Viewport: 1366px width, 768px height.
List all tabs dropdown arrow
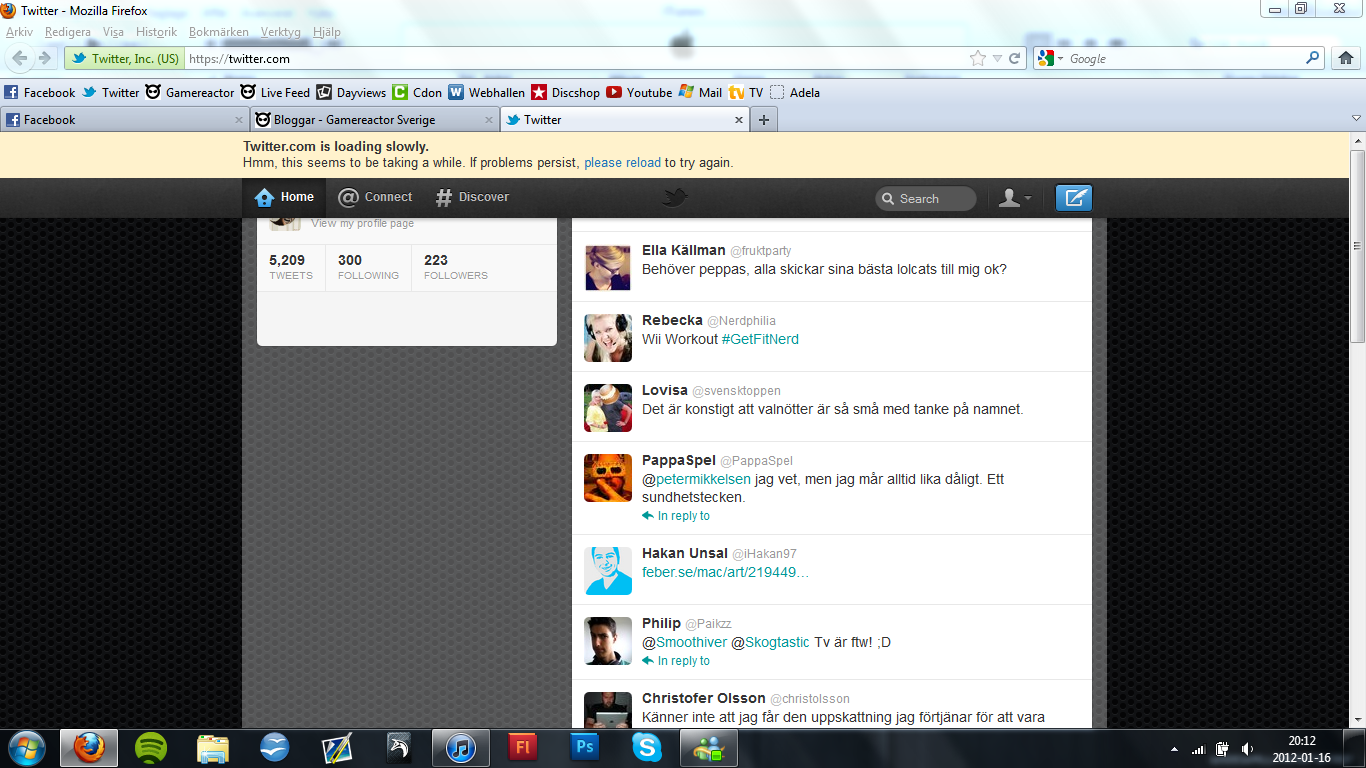(x=1357, y=119)
